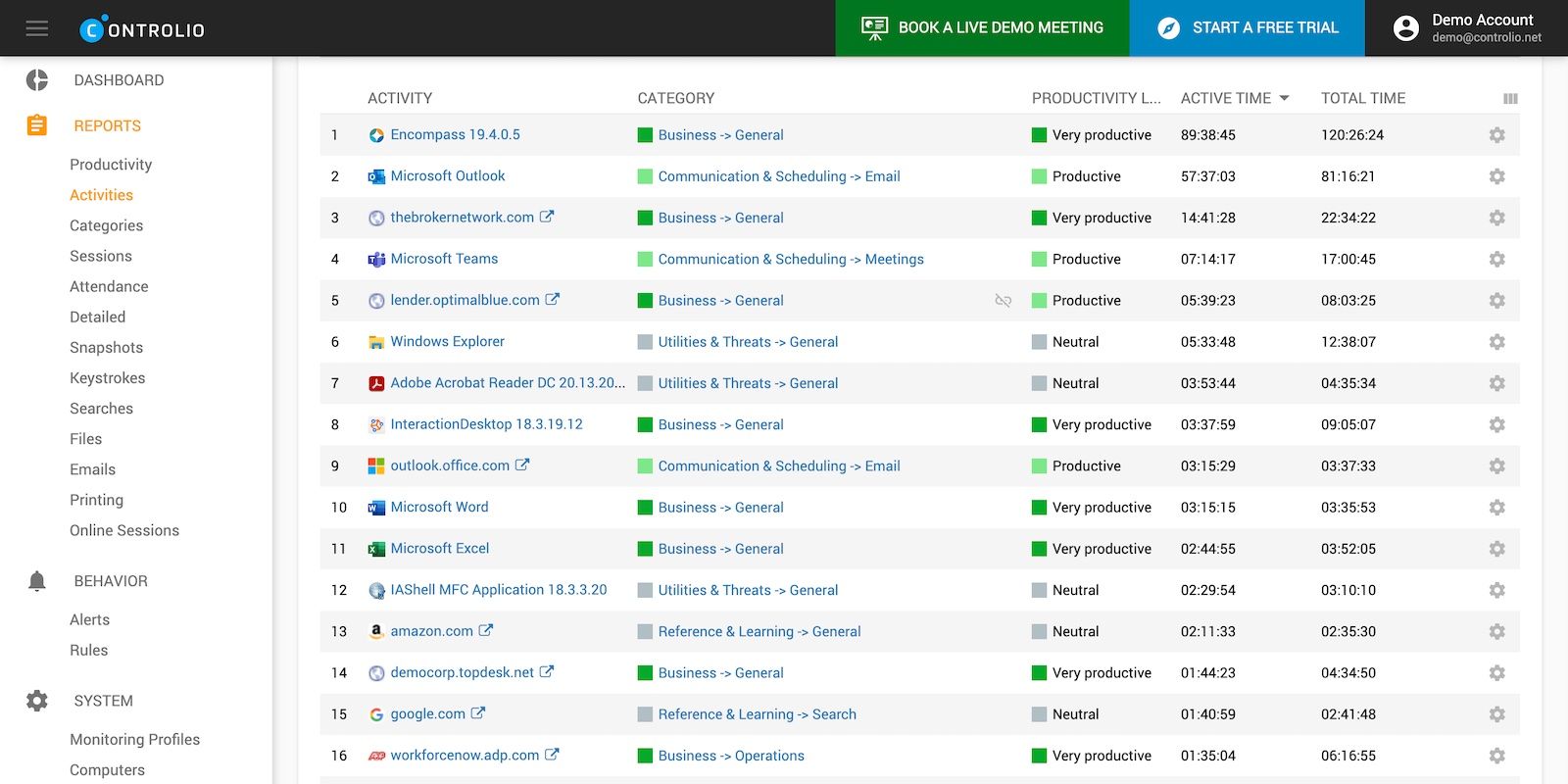1568x784 pixels.
Task: Open settings gear for InteractionDesktop row
Action: (1496, 425)
